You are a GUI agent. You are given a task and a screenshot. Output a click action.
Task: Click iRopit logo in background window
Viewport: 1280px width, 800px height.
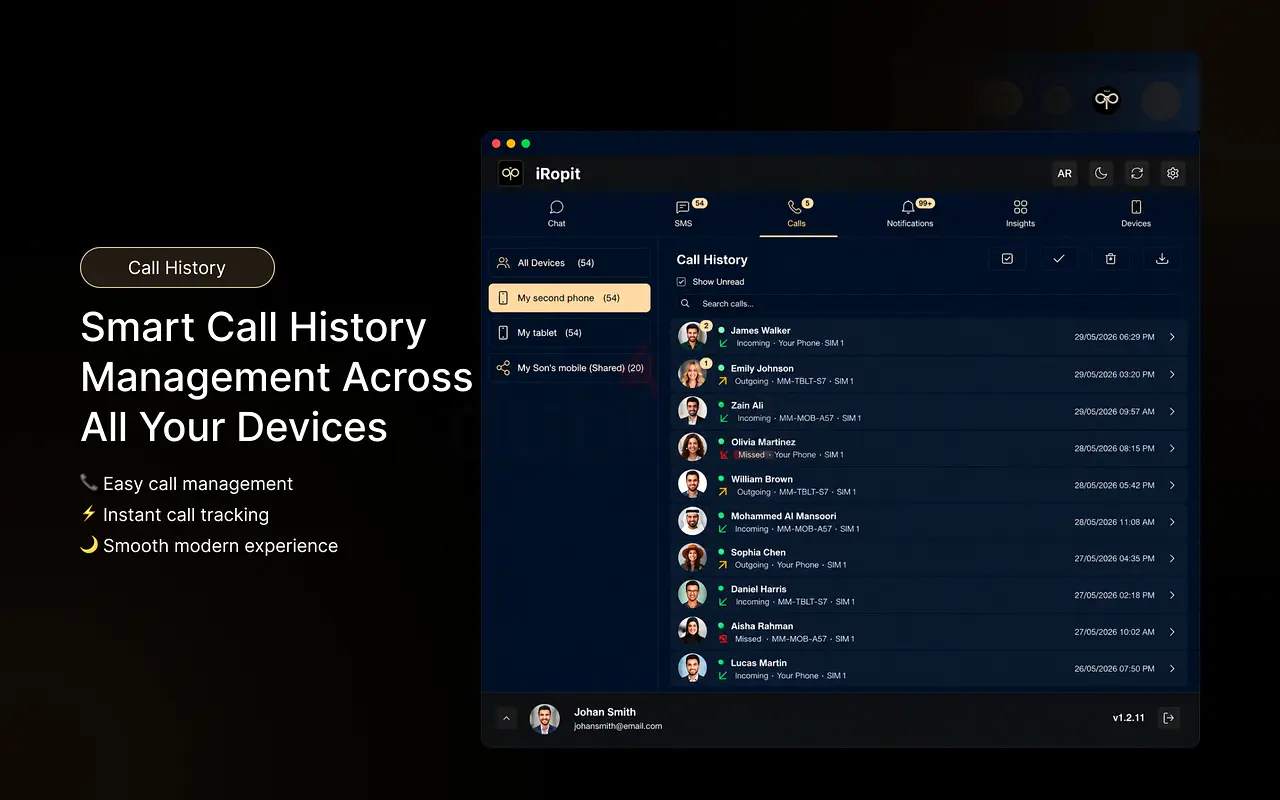[1106, 100]
